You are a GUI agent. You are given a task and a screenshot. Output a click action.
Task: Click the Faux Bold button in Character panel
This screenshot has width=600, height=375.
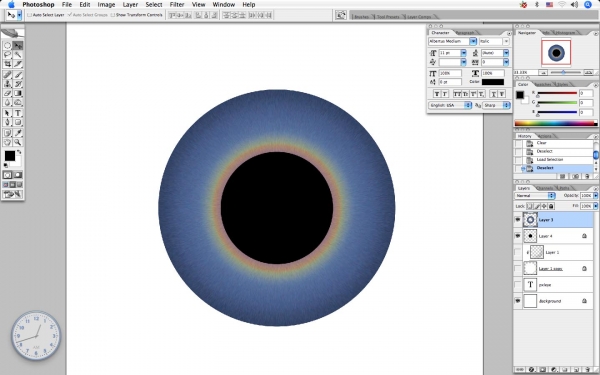(x=437, y=94)
